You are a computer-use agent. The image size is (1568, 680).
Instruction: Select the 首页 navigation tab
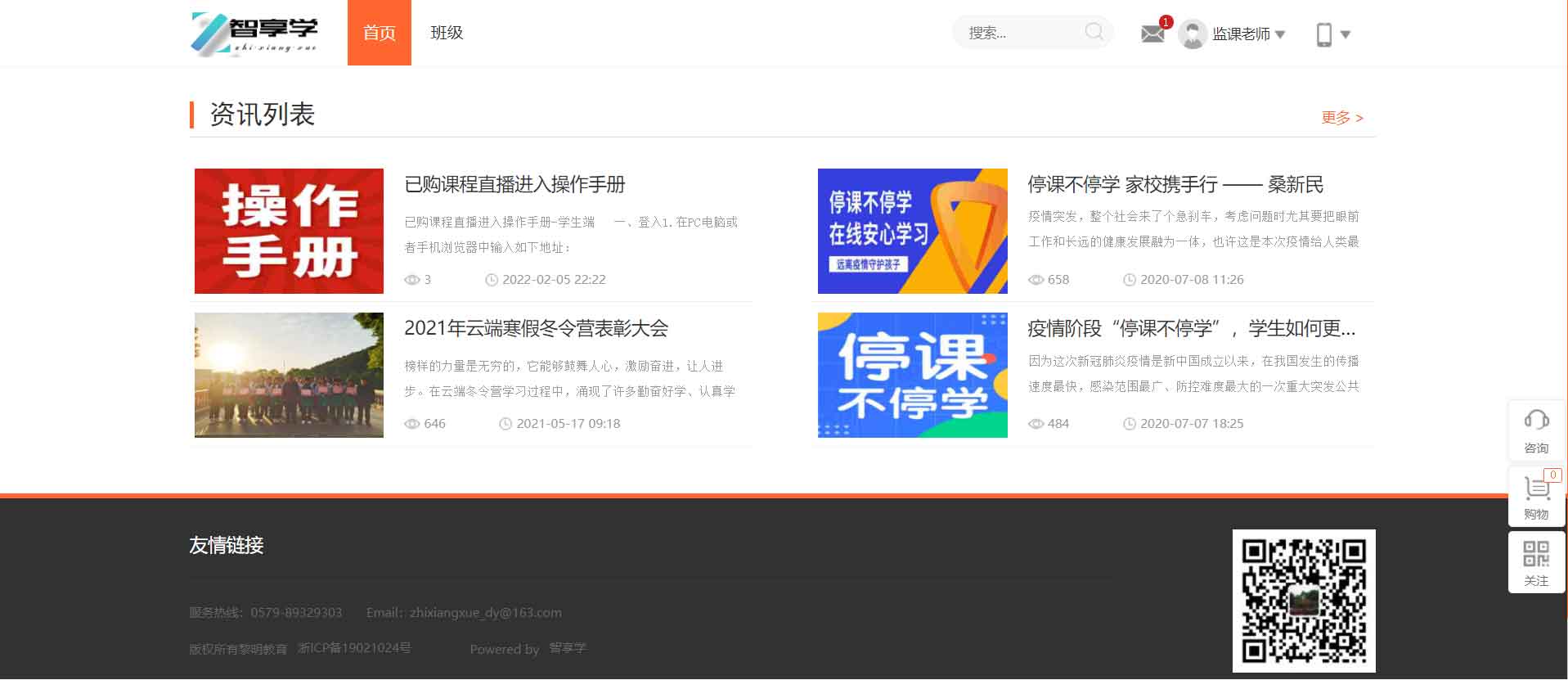[379, 33]
